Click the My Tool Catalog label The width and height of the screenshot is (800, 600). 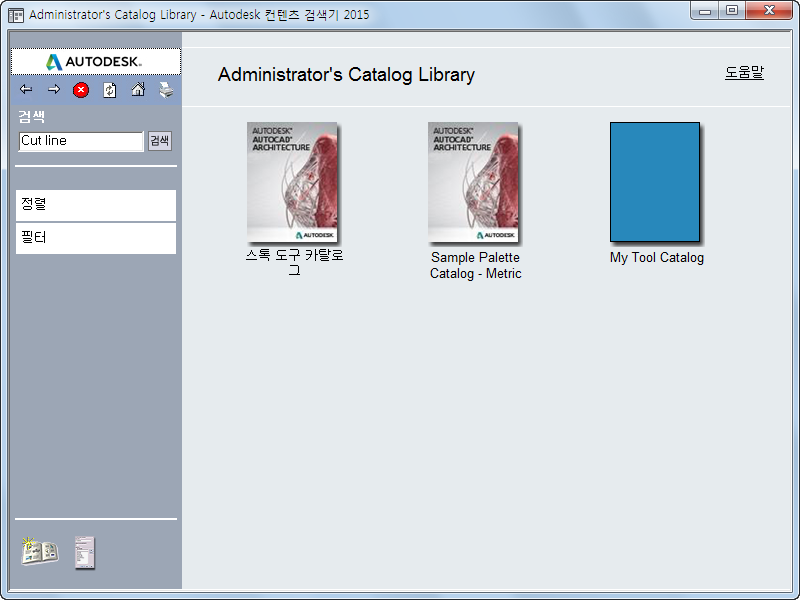click(x=657, y=258)
